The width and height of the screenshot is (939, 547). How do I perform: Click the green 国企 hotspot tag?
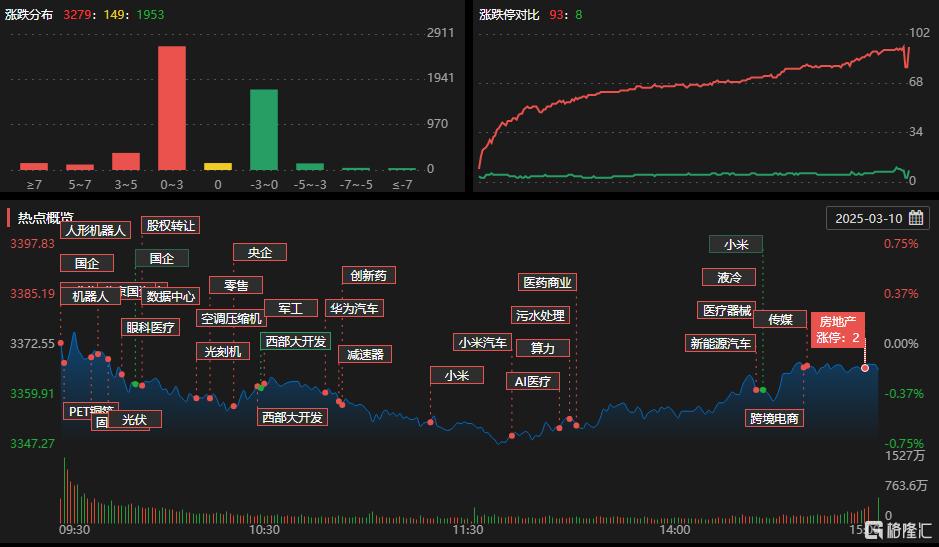click(162, 258)
